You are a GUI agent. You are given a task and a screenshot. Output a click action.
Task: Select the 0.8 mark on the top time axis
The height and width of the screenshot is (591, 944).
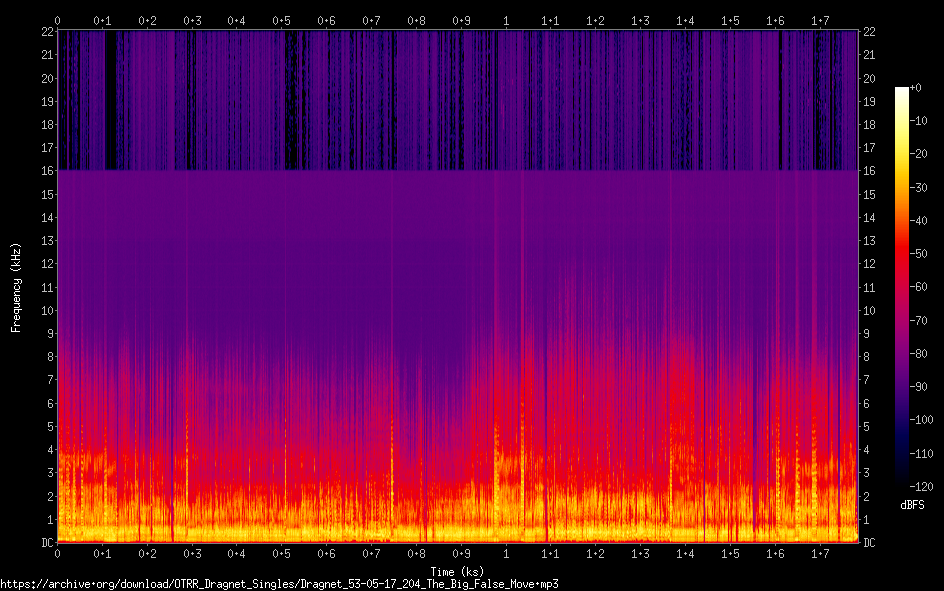(x=416, y=20)
